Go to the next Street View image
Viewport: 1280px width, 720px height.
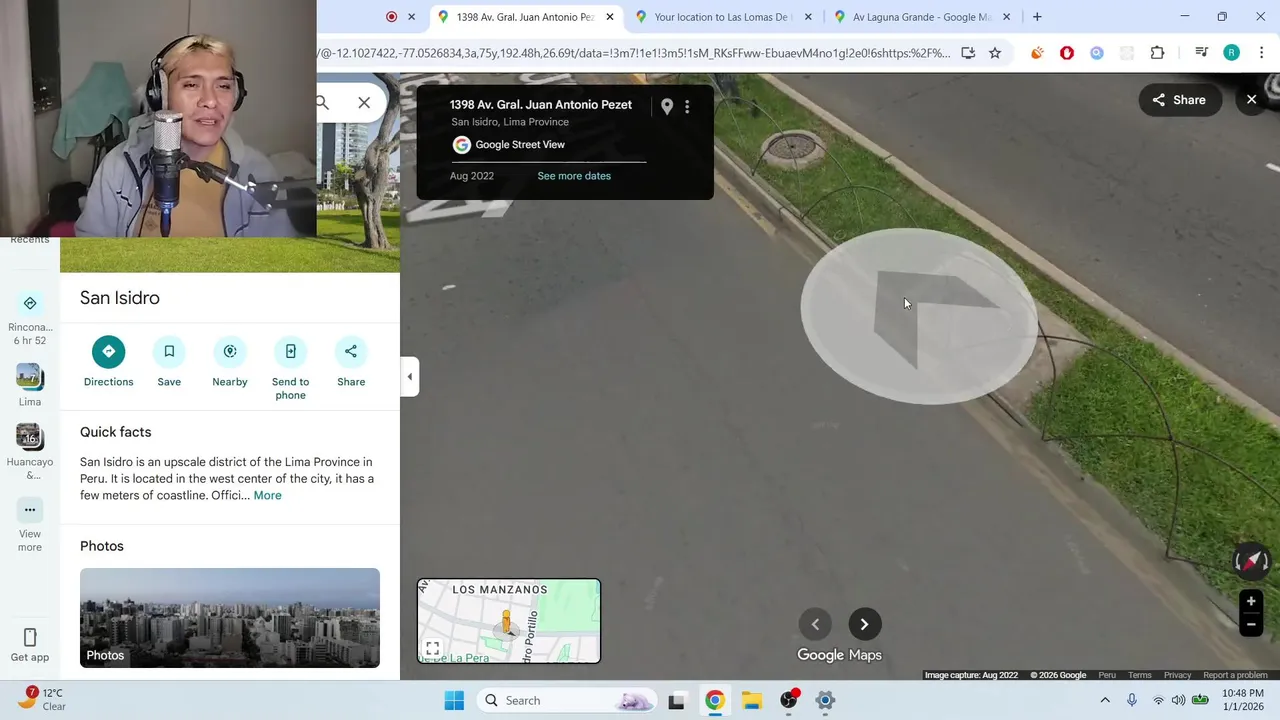click(864, 624)
